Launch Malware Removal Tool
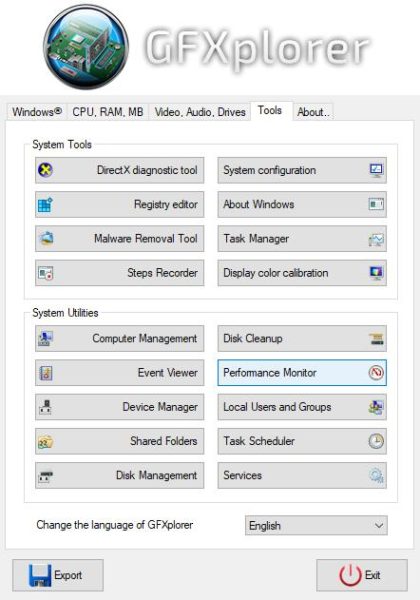Image resolution: width=420 pixels, height=600 pixels. point(119,239)
